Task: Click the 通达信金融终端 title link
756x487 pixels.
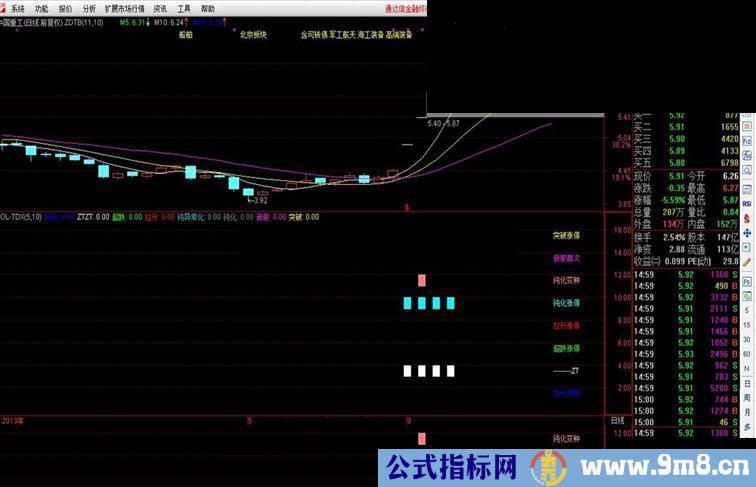Action: pos(389,7)
